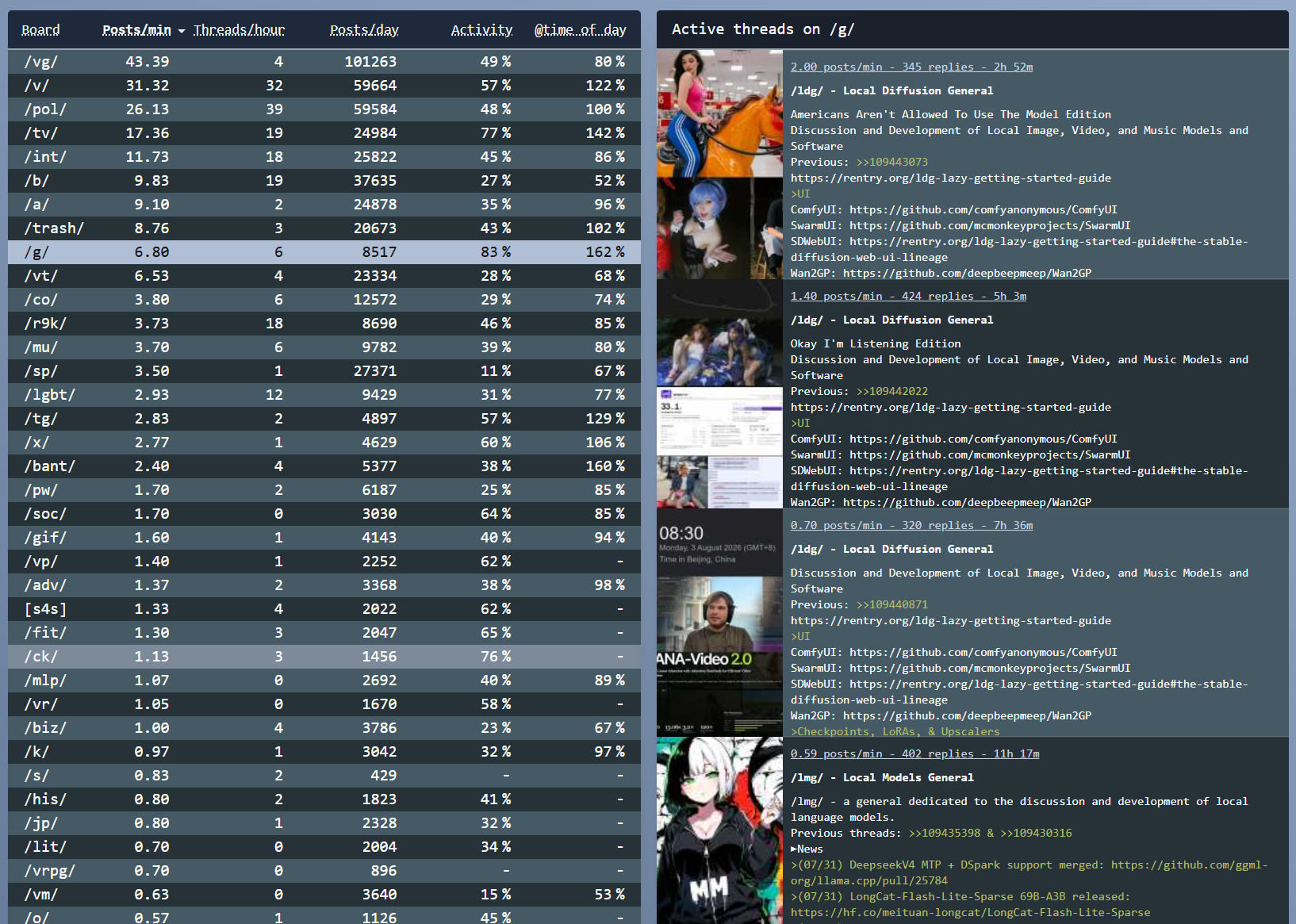Follow quote link >>109440871
Viewport: 1296px width, 924px height.
pos(892,605)
